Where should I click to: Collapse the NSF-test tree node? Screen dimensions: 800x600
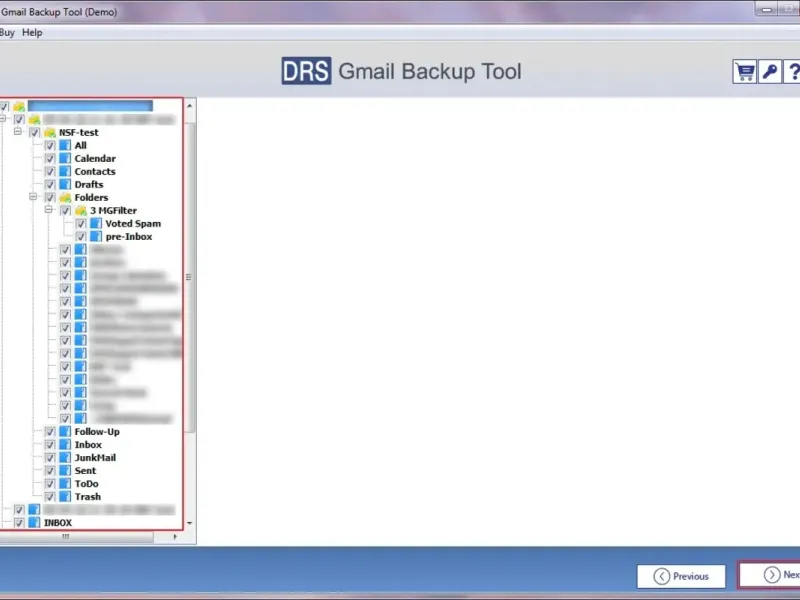(18, 132)
